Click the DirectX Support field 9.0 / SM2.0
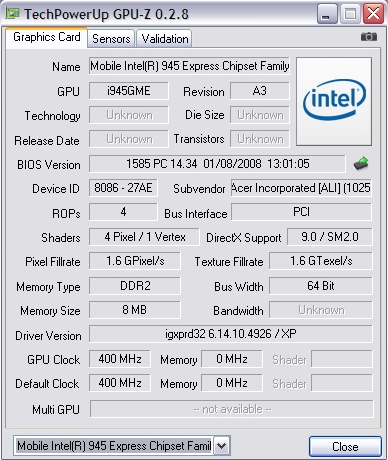 (x=330, y=237)
